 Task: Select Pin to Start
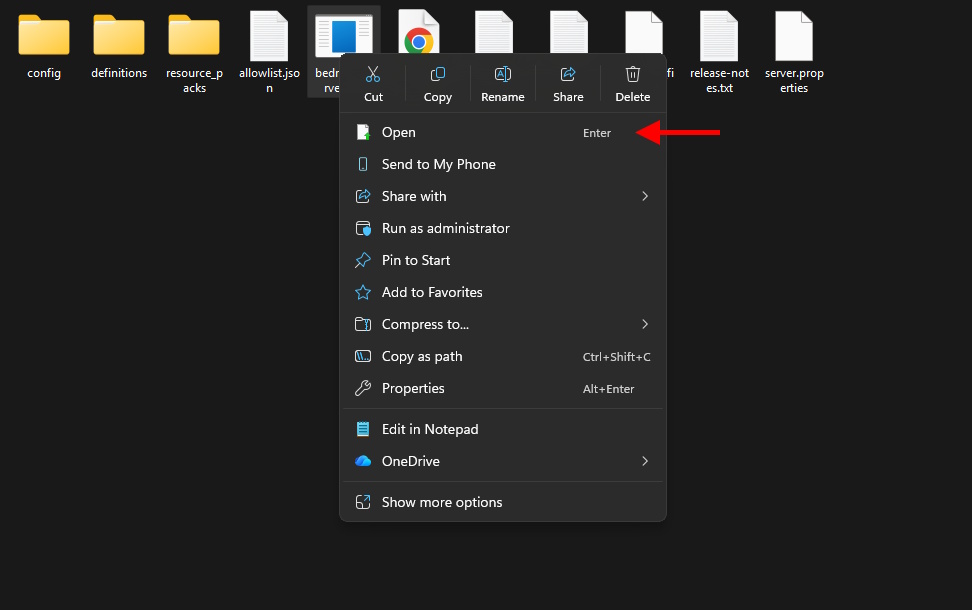point(415,260)
